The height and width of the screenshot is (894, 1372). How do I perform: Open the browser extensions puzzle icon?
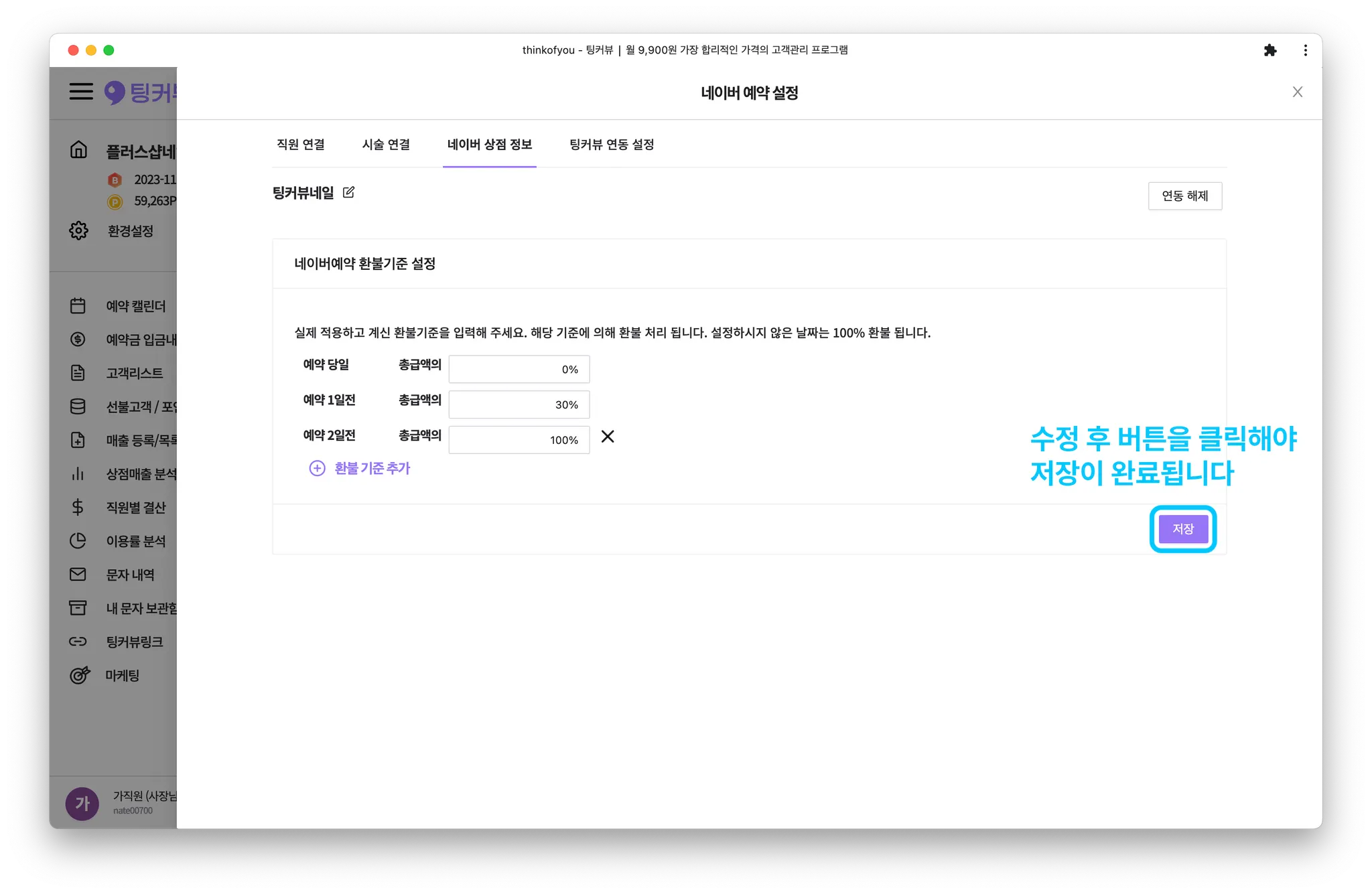1270,50
